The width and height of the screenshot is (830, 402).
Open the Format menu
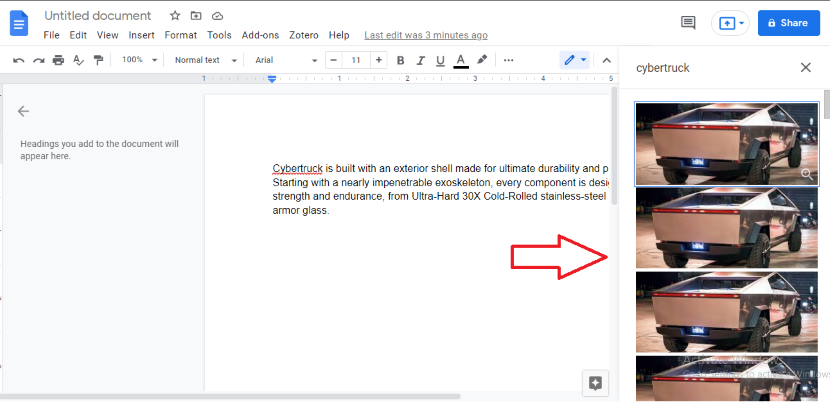[181, 35]
